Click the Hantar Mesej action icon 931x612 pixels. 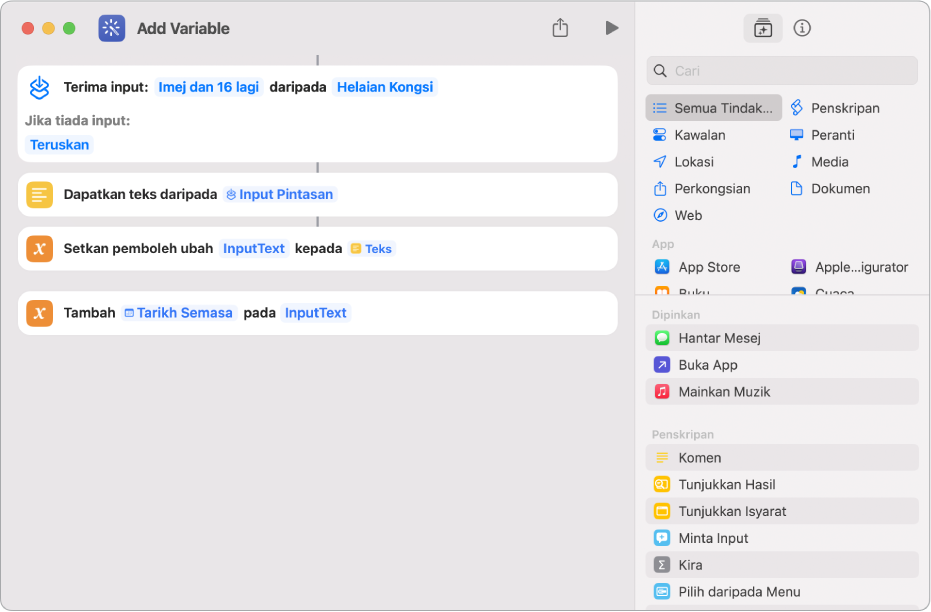coord(662,338)
